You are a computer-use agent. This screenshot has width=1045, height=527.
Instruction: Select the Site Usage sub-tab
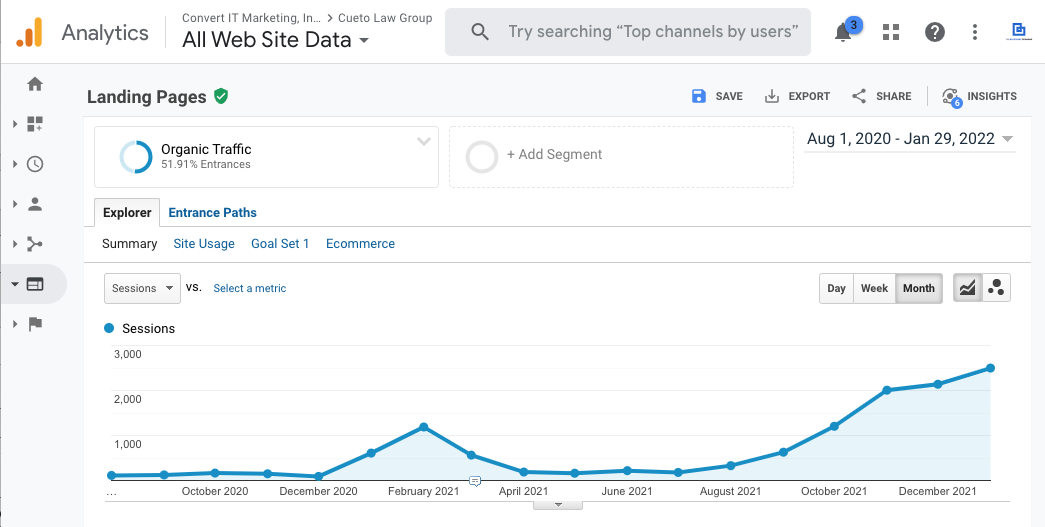(x=204, y=244)
